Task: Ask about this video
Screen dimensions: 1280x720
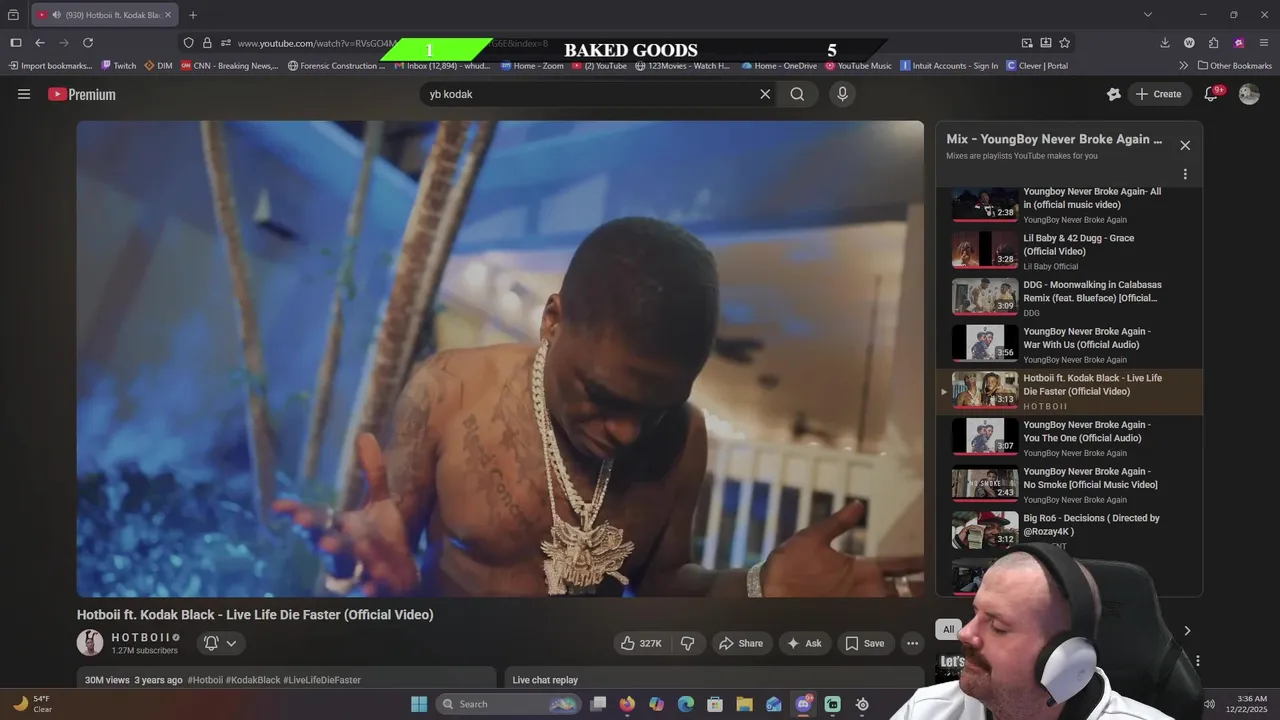Action: tap(804, 643)
